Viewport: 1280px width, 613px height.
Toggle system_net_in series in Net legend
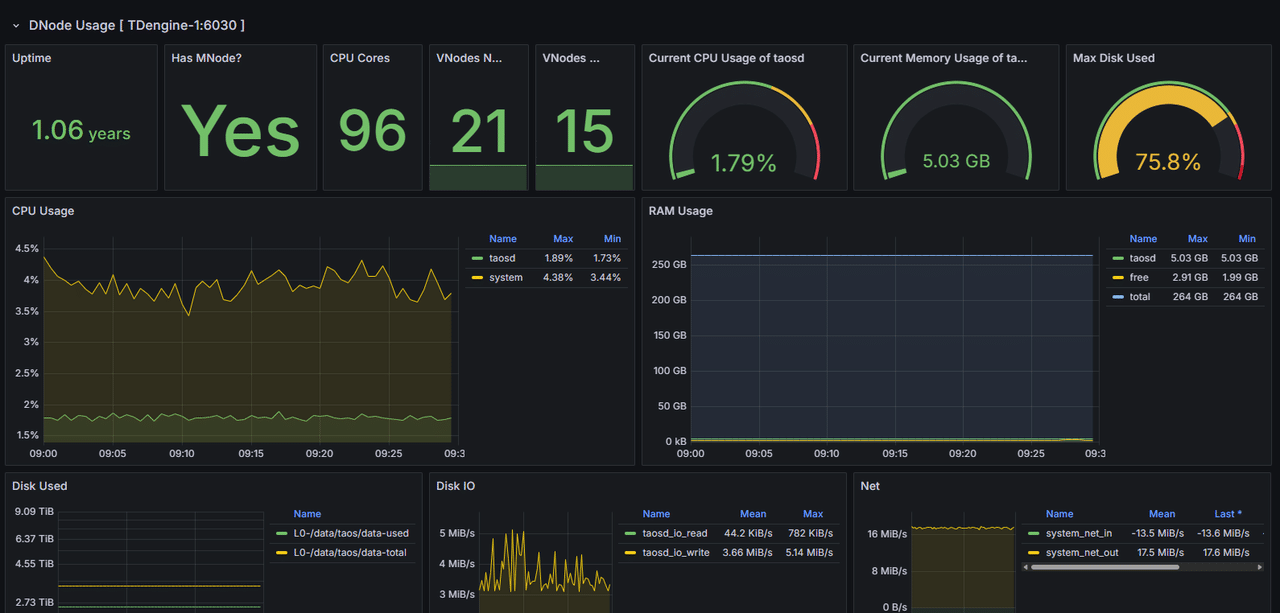point(1078,533)
